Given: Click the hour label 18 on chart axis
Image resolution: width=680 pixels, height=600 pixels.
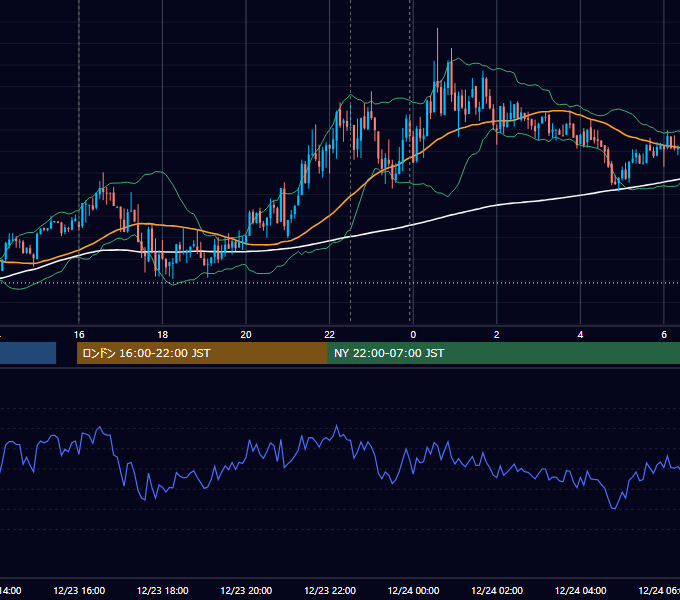Looking at the screenshot, I should coord(162,335).
